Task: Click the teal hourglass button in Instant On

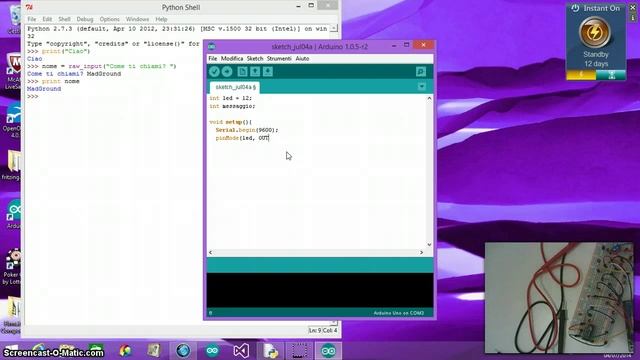Action: click(x=611, y=75)
